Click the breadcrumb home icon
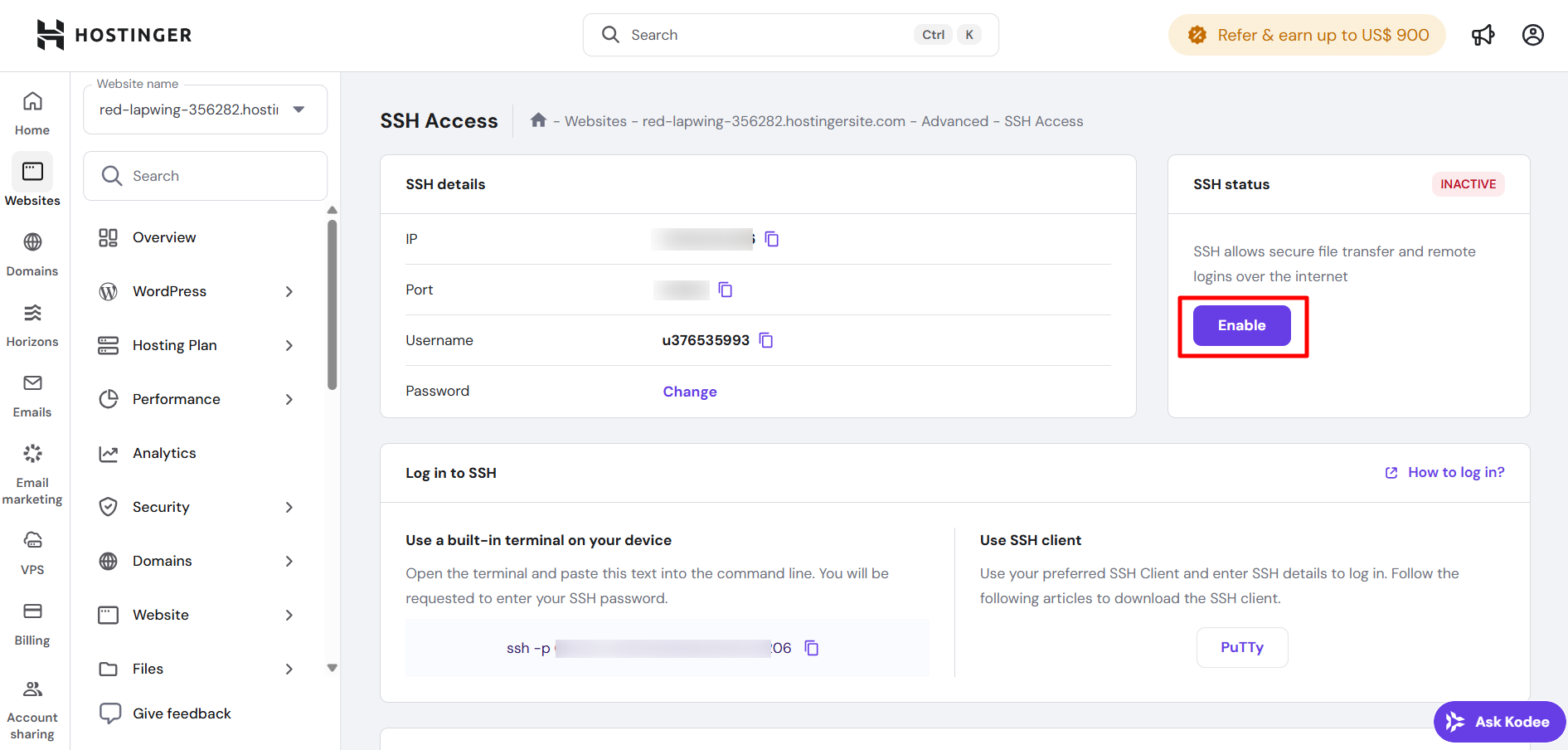Viewport: 1568px width, 750px height. 538,120
